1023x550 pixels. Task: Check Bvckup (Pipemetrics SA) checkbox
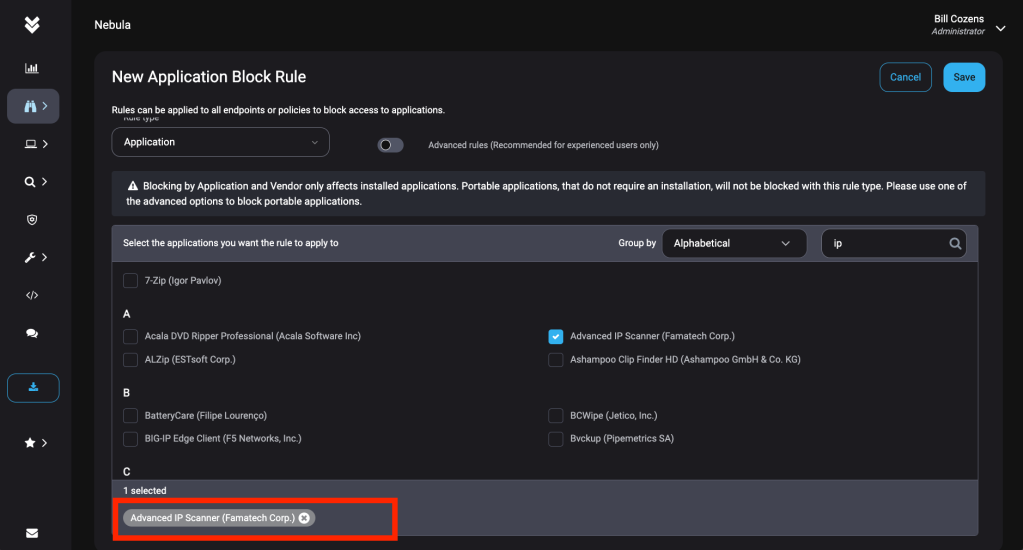click(555, 438)
